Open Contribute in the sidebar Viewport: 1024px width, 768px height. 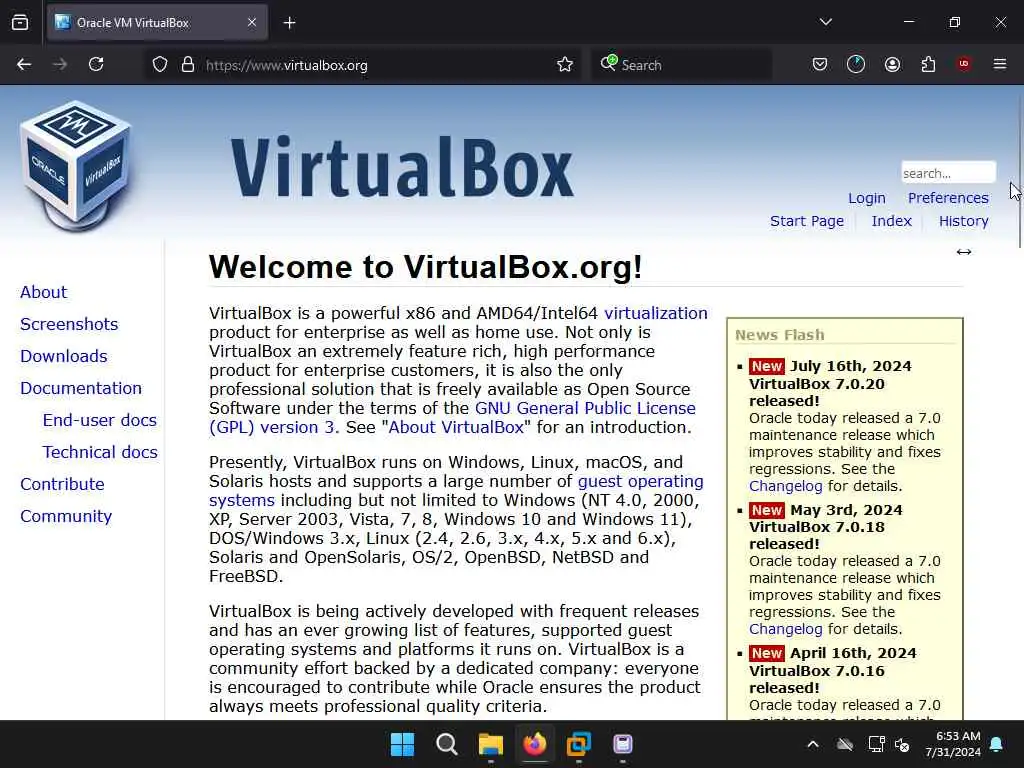(62, 484)
